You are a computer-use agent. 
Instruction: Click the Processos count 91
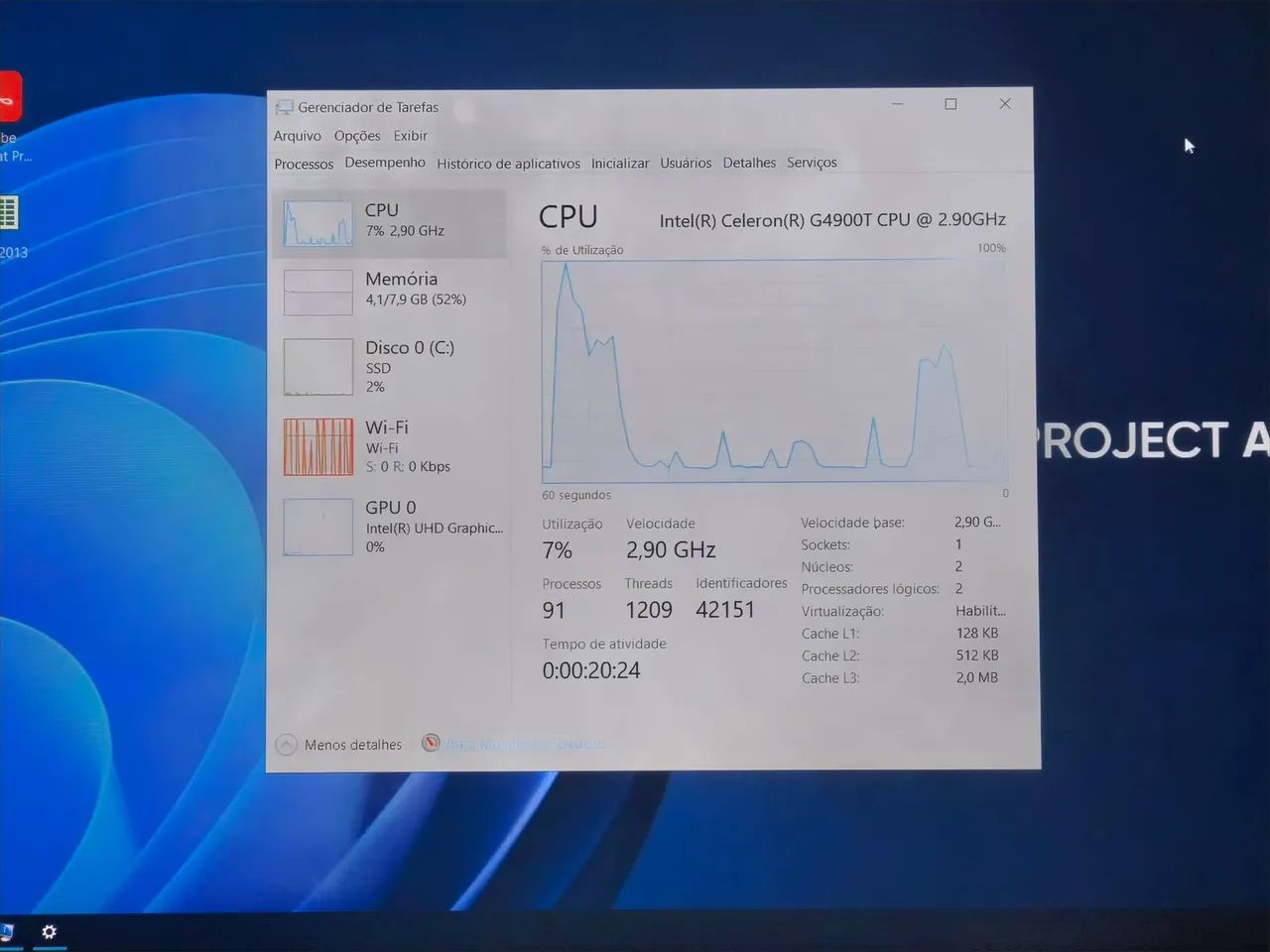[x=554, y=610]
